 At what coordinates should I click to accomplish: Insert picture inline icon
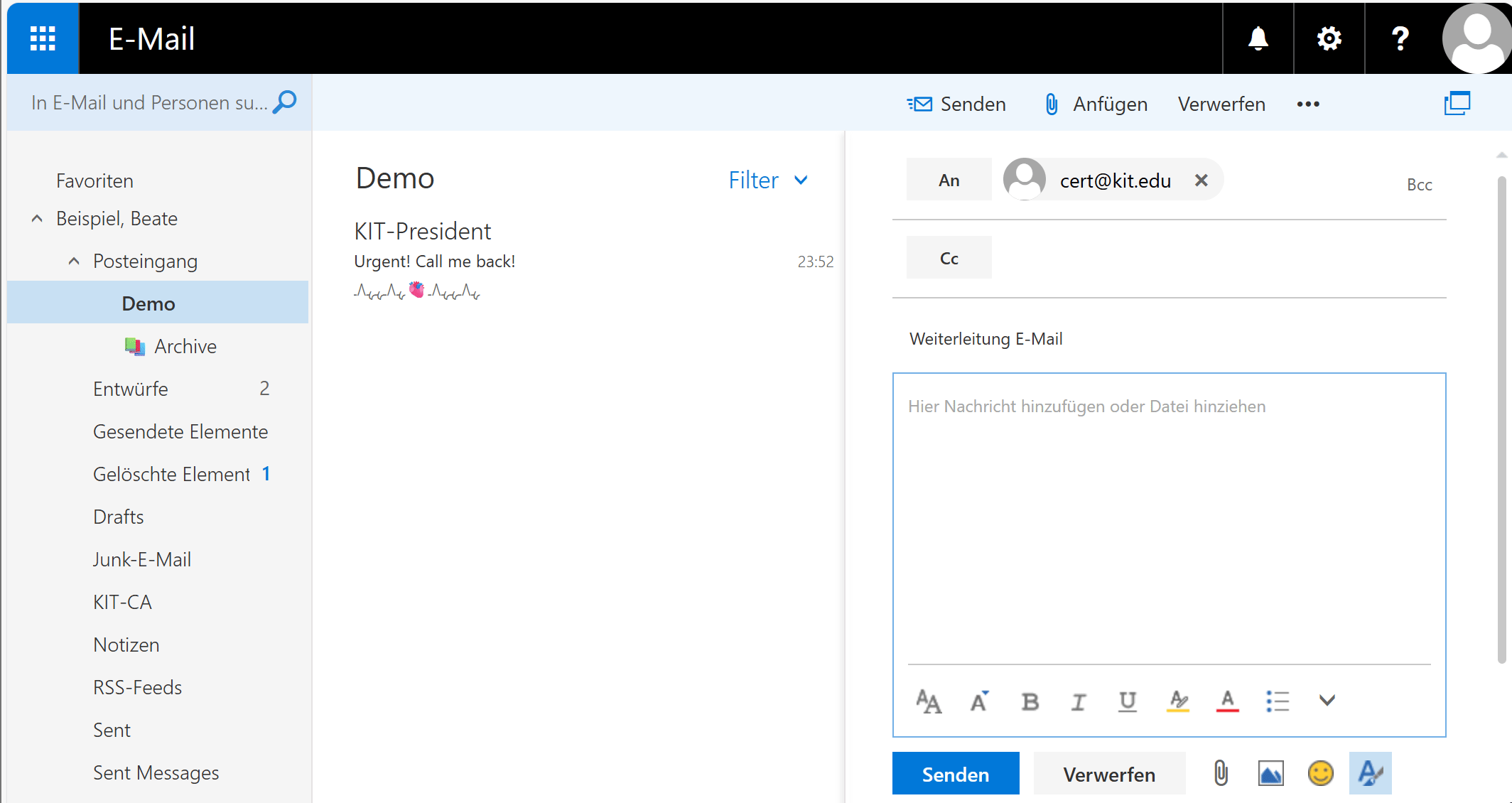[x=1270, y=773]
